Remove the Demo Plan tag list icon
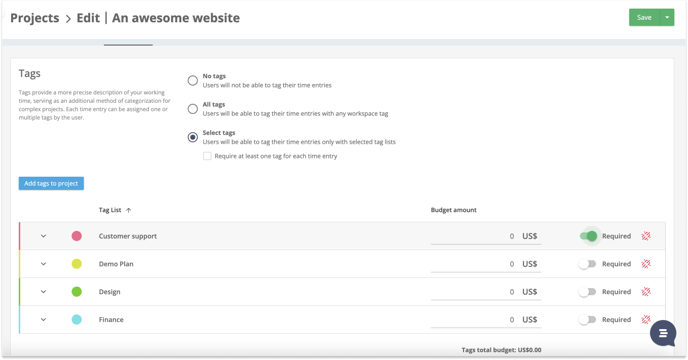This screenshot has width=688, height=360. [646, 264]
